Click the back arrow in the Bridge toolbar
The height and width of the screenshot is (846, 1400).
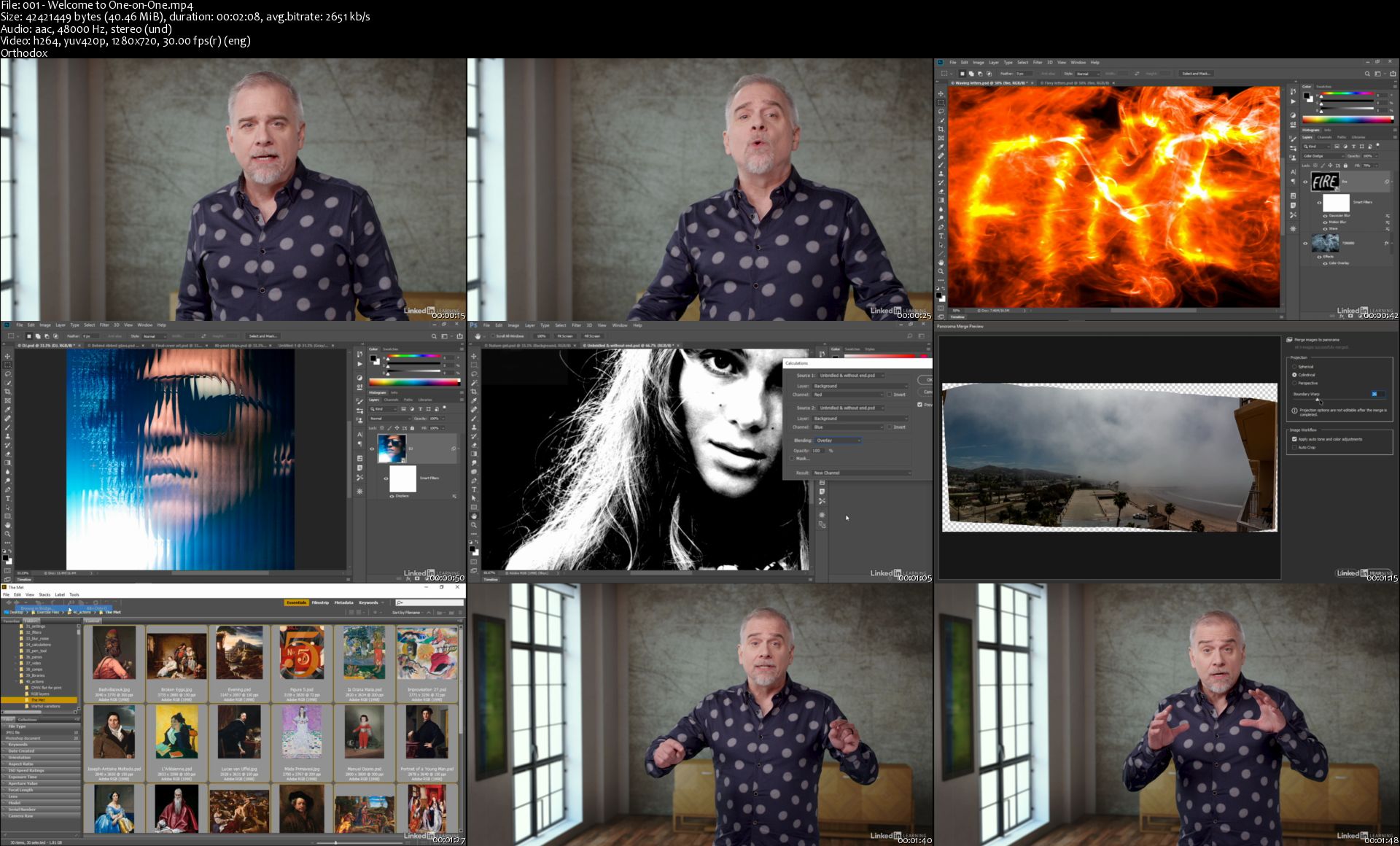[x=9, y=602]
